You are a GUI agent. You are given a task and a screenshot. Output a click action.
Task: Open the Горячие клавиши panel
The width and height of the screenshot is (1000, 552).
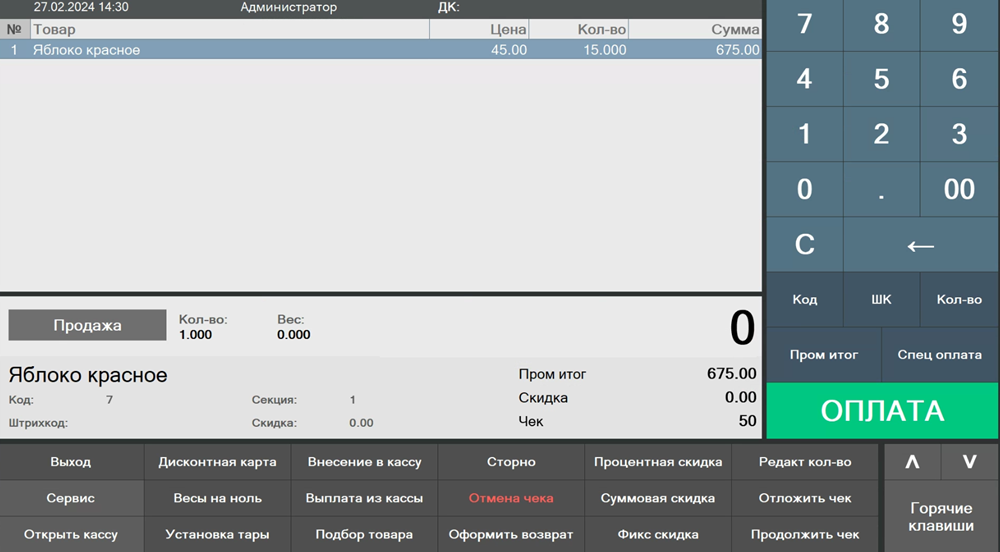coord(941,517)
